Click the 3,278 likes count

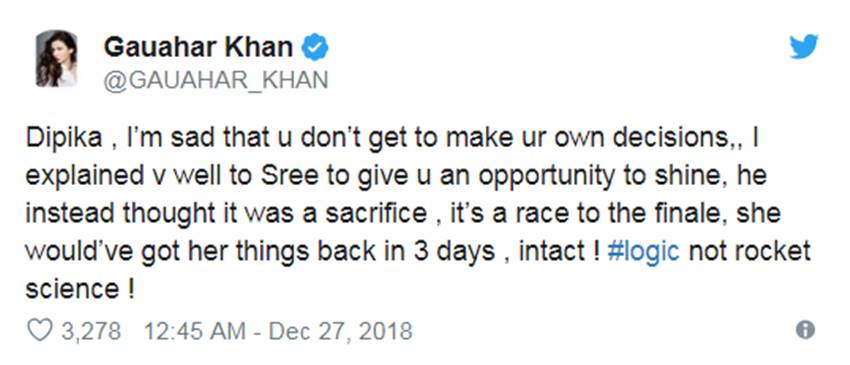91,331
